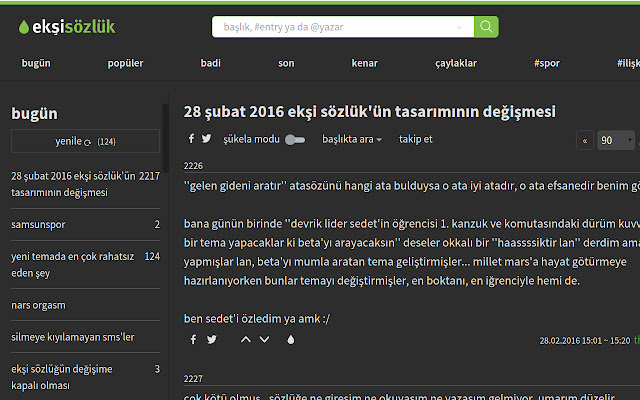Click the green search magnifier button

(x=486, y=27)
